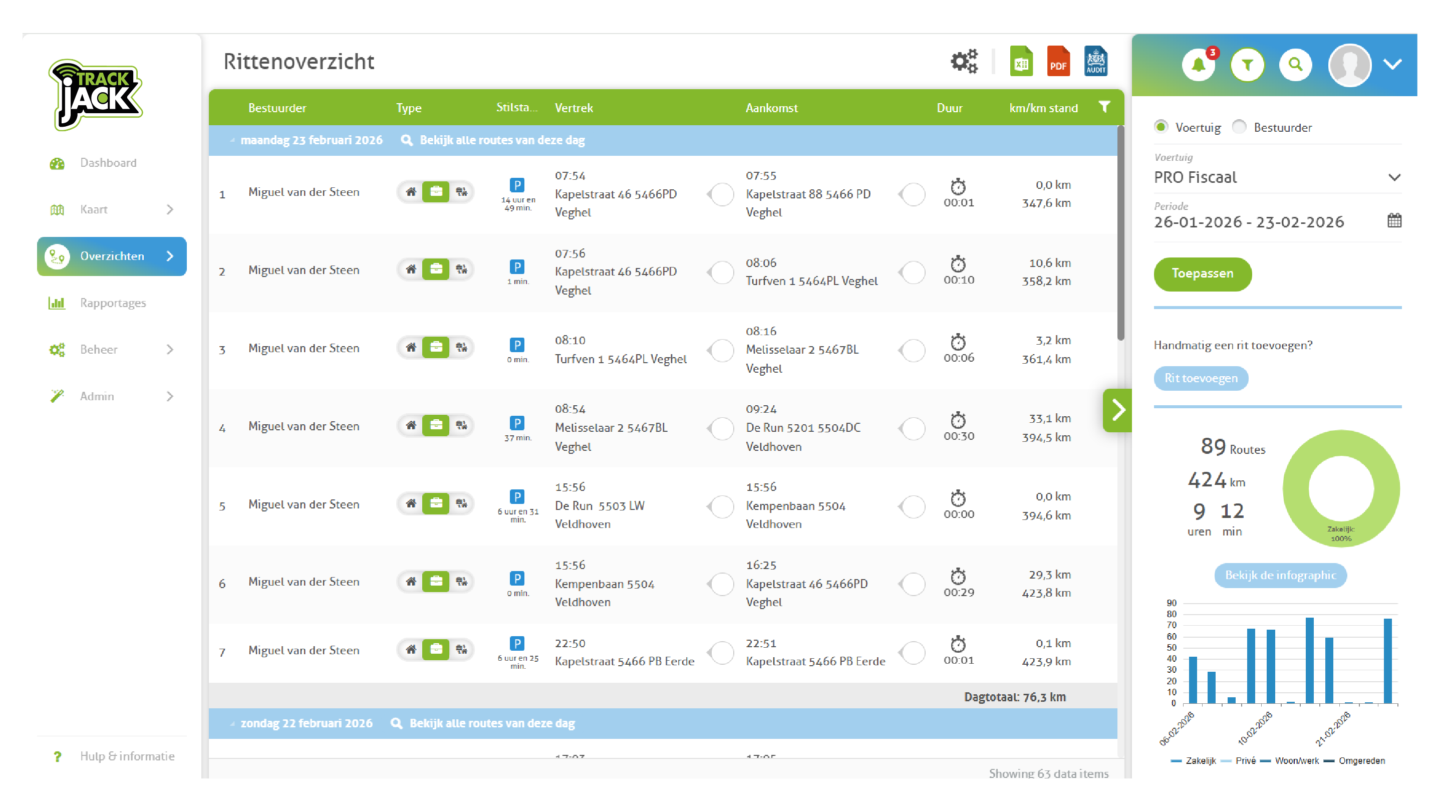Screen dimensions: 1440x810
Task: Open Dashboard in the sidebar
Action: pyautogui.click(x=108, y=163)
